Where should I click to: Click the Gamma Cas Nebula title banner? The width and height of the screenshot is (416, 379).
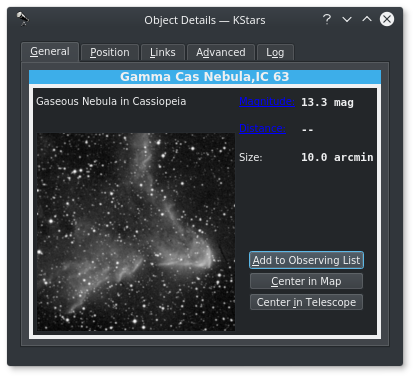pyautogui.click(x=205, y=77)
